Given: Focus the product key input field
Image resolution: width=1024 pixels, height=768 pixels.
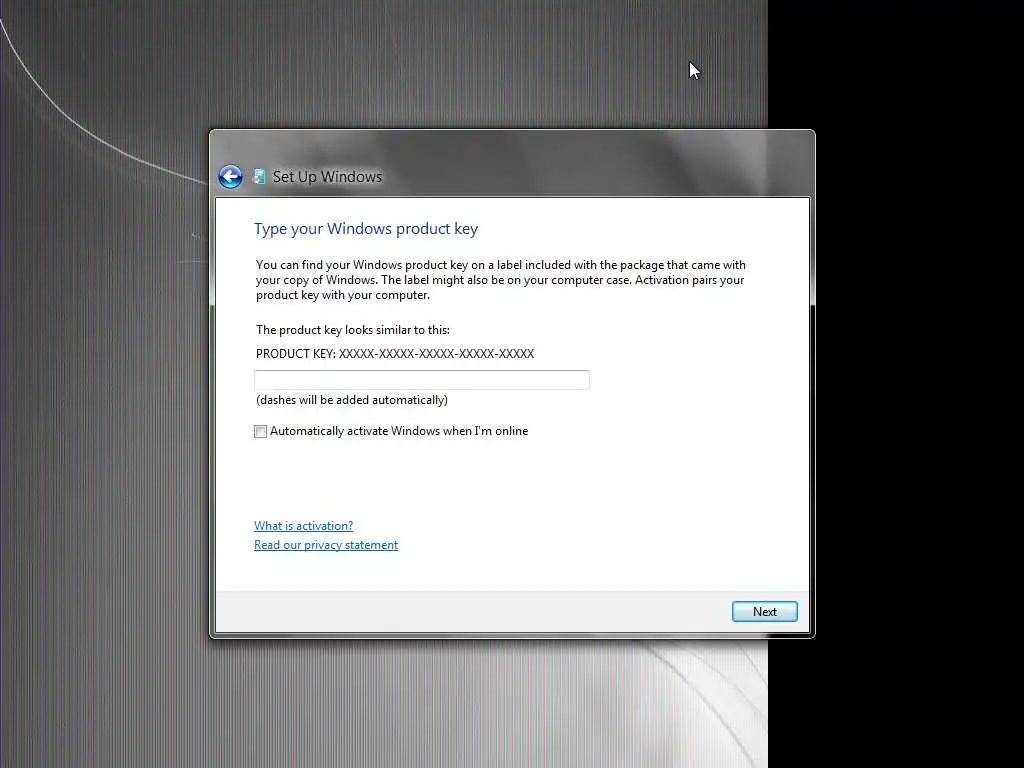Looking at the screenshot, I should coord(422,379).
